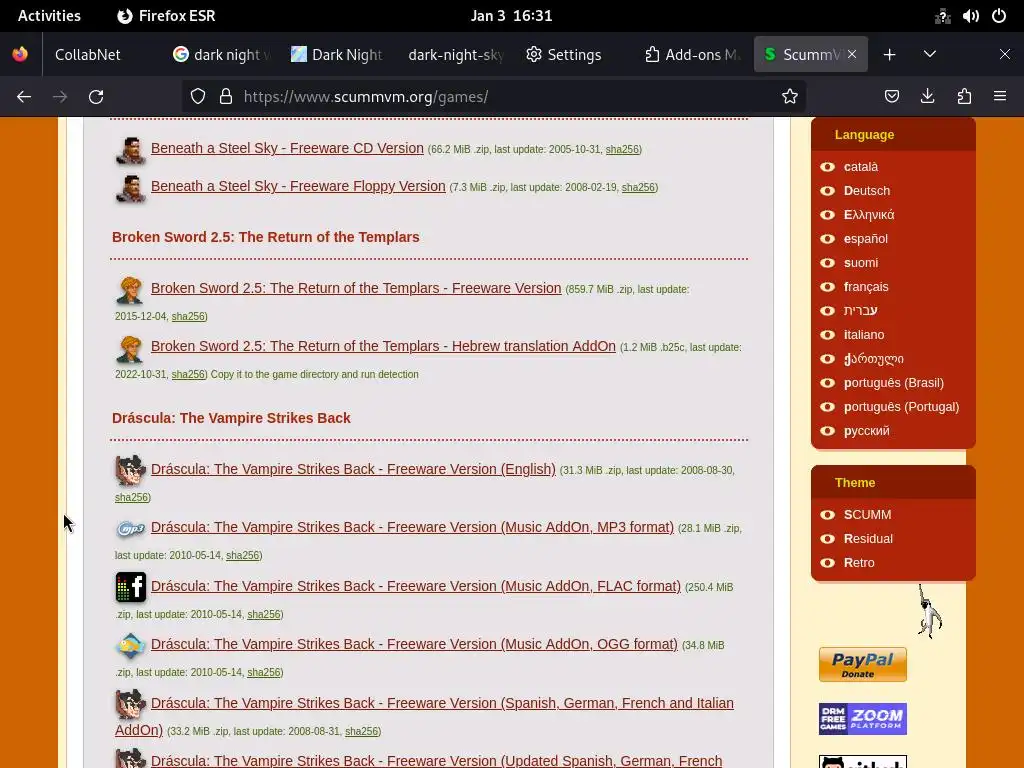The height and width of the screenshot is (768, 1024).
Task: Switch to the Add-ons Manager tab
Action: tap(692, 55)
